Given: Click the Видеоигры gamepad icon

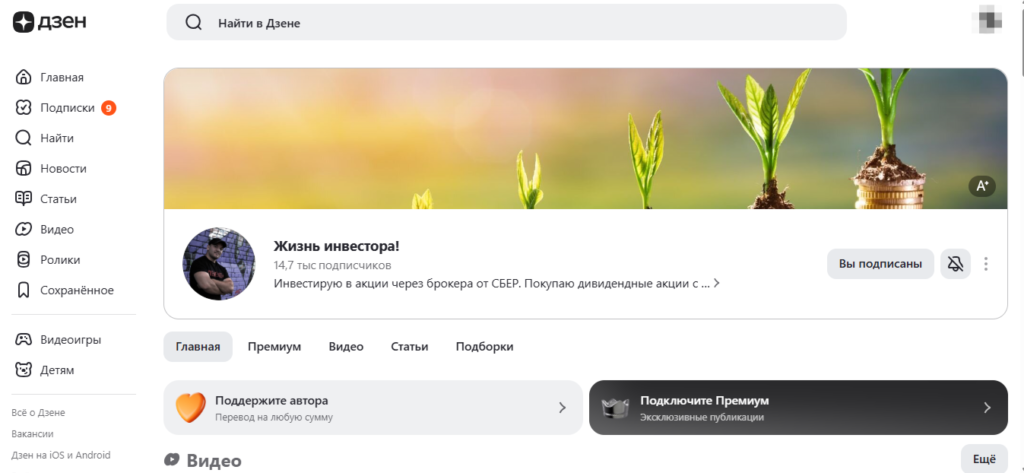Looking at the screenshot, I should tap(24, 340).
